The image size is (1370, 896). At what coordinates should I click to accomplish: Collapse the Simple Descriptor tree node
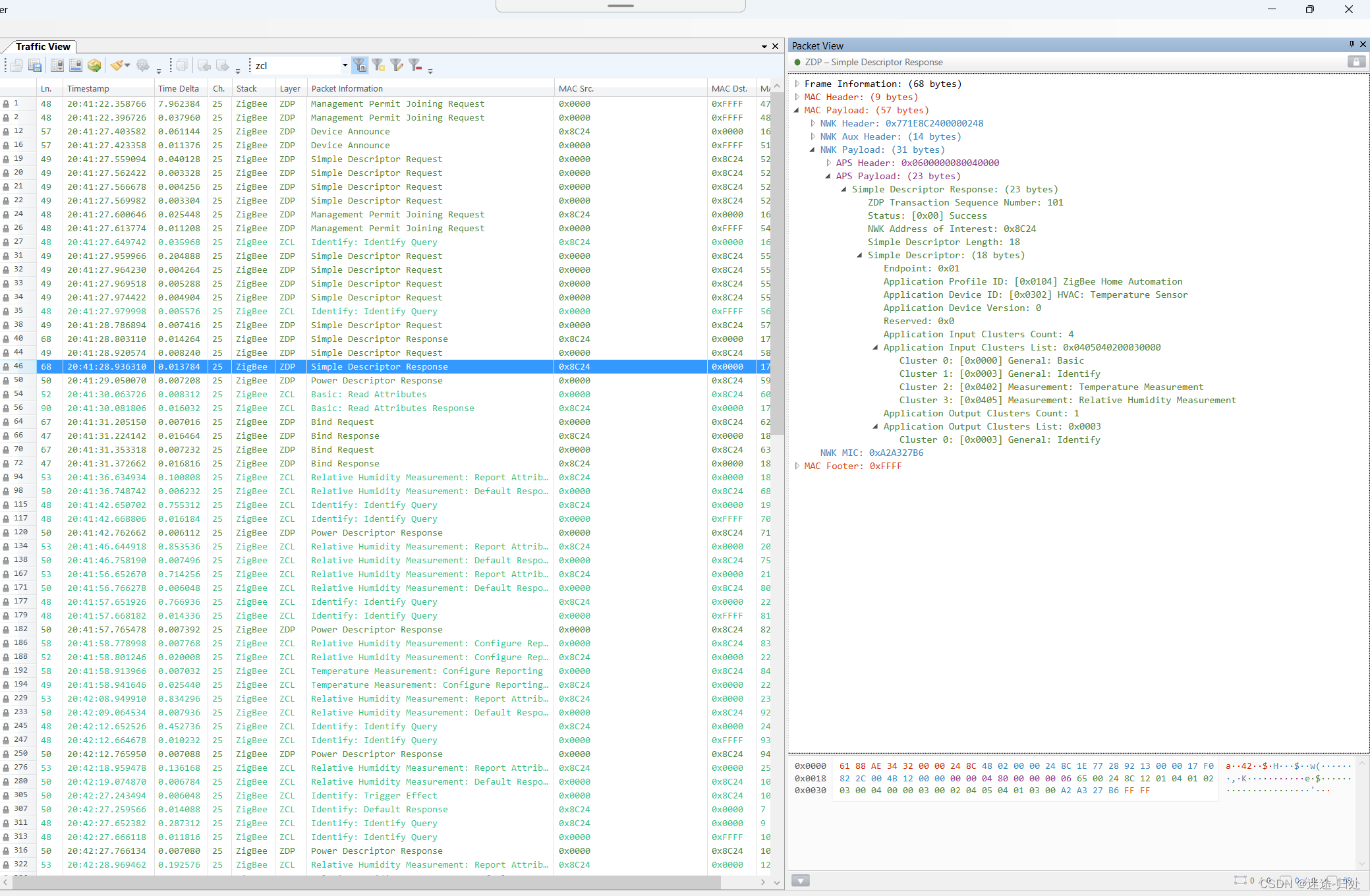[860, 255]
